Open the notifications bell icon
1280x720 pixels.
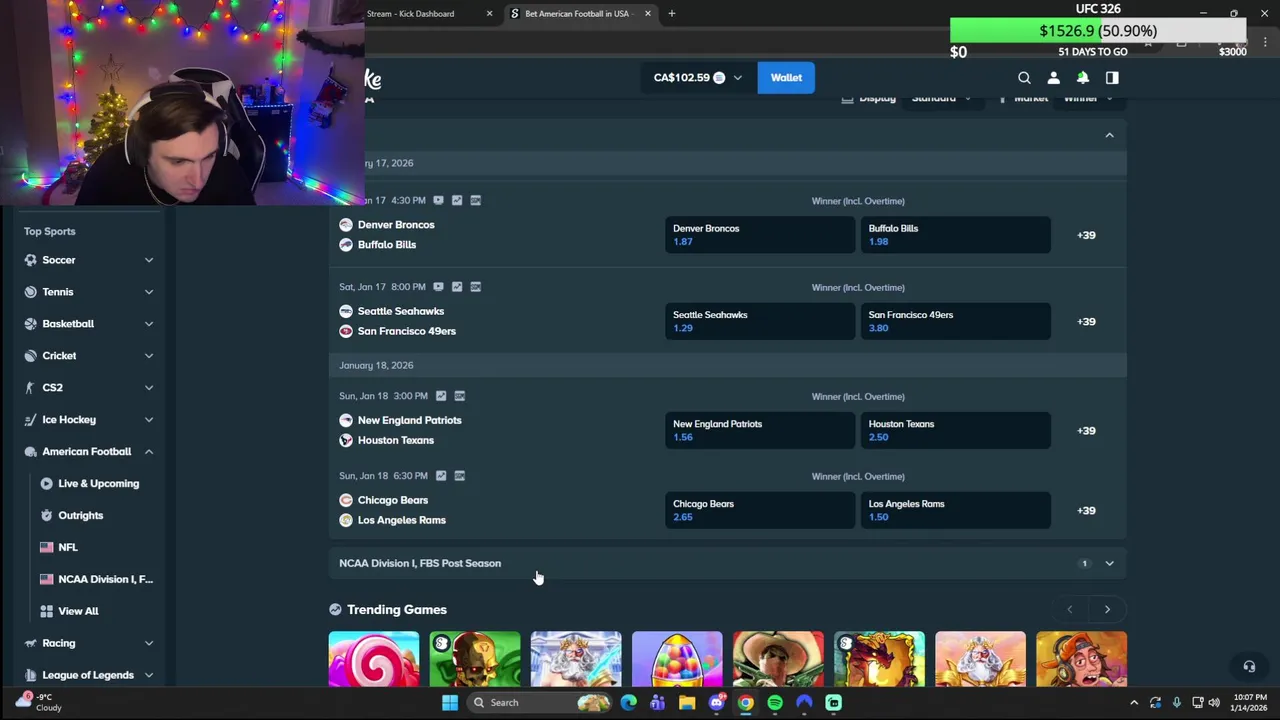(x=1082, y=78)
